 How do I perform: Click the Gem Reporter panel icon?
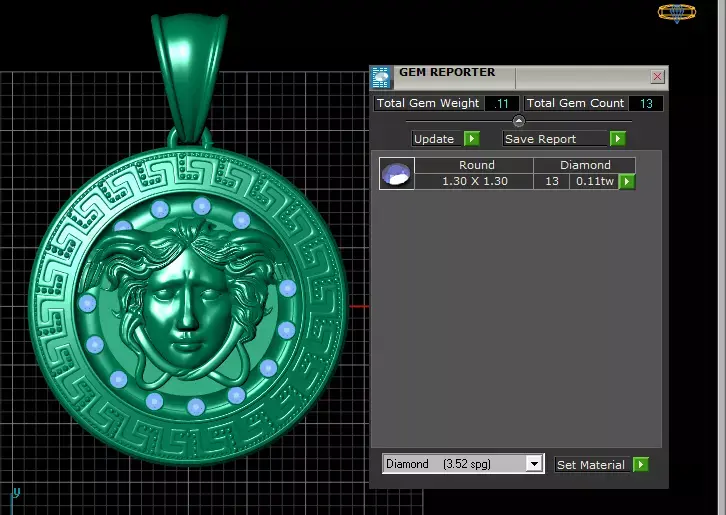[x=381, y=77]
